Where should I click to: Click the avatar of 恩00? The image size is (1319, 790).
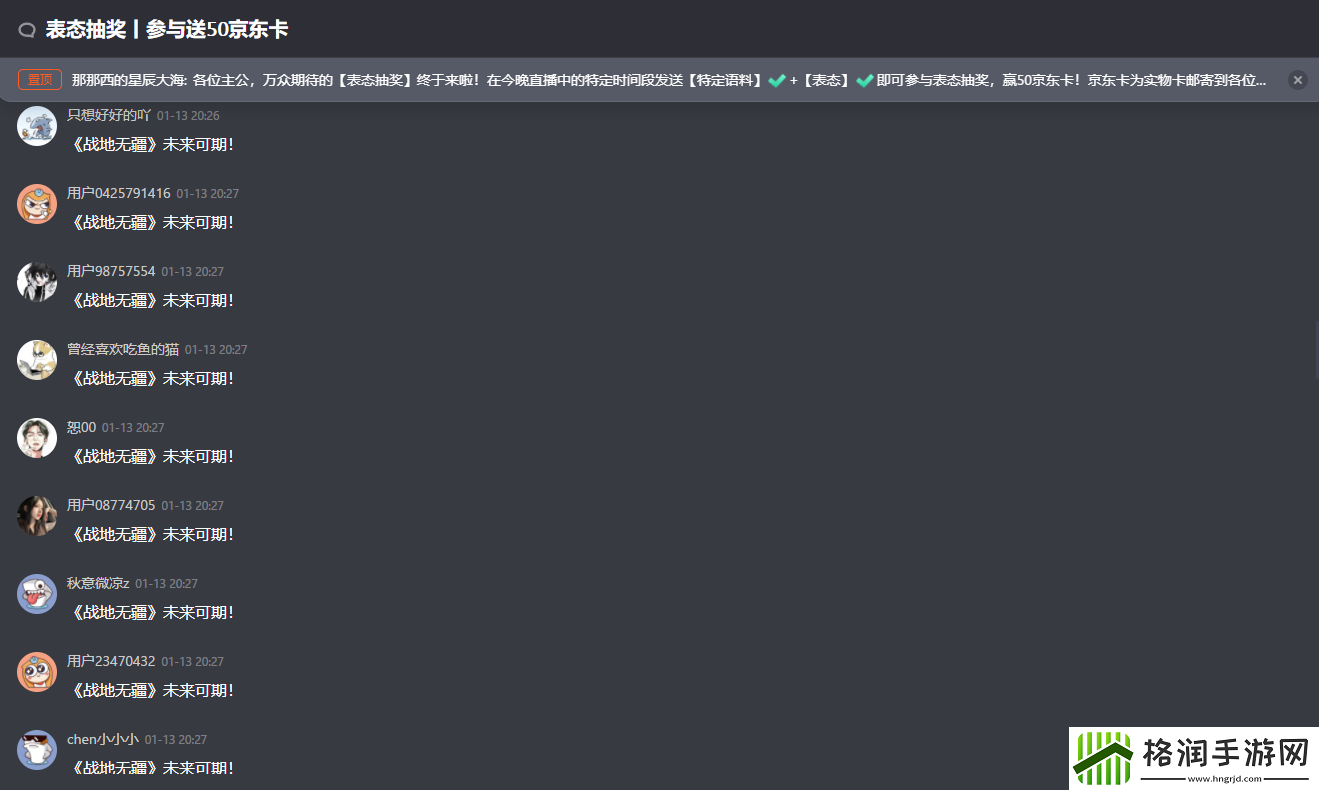click(x=37, y=438)
